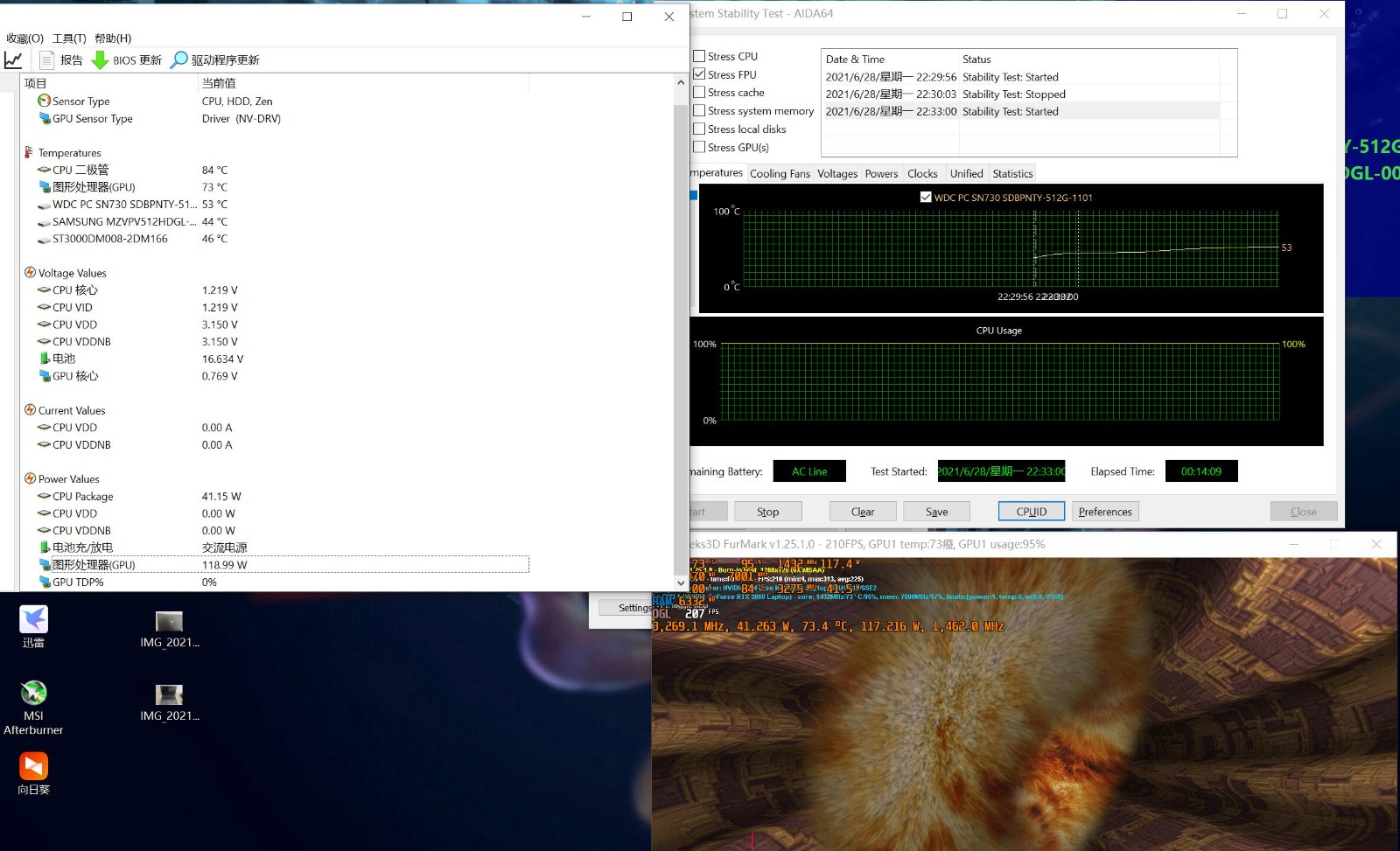Click sensor list scrollbar up arrow
Viewport: 1400px width, 851px height.
coord(681,82)
